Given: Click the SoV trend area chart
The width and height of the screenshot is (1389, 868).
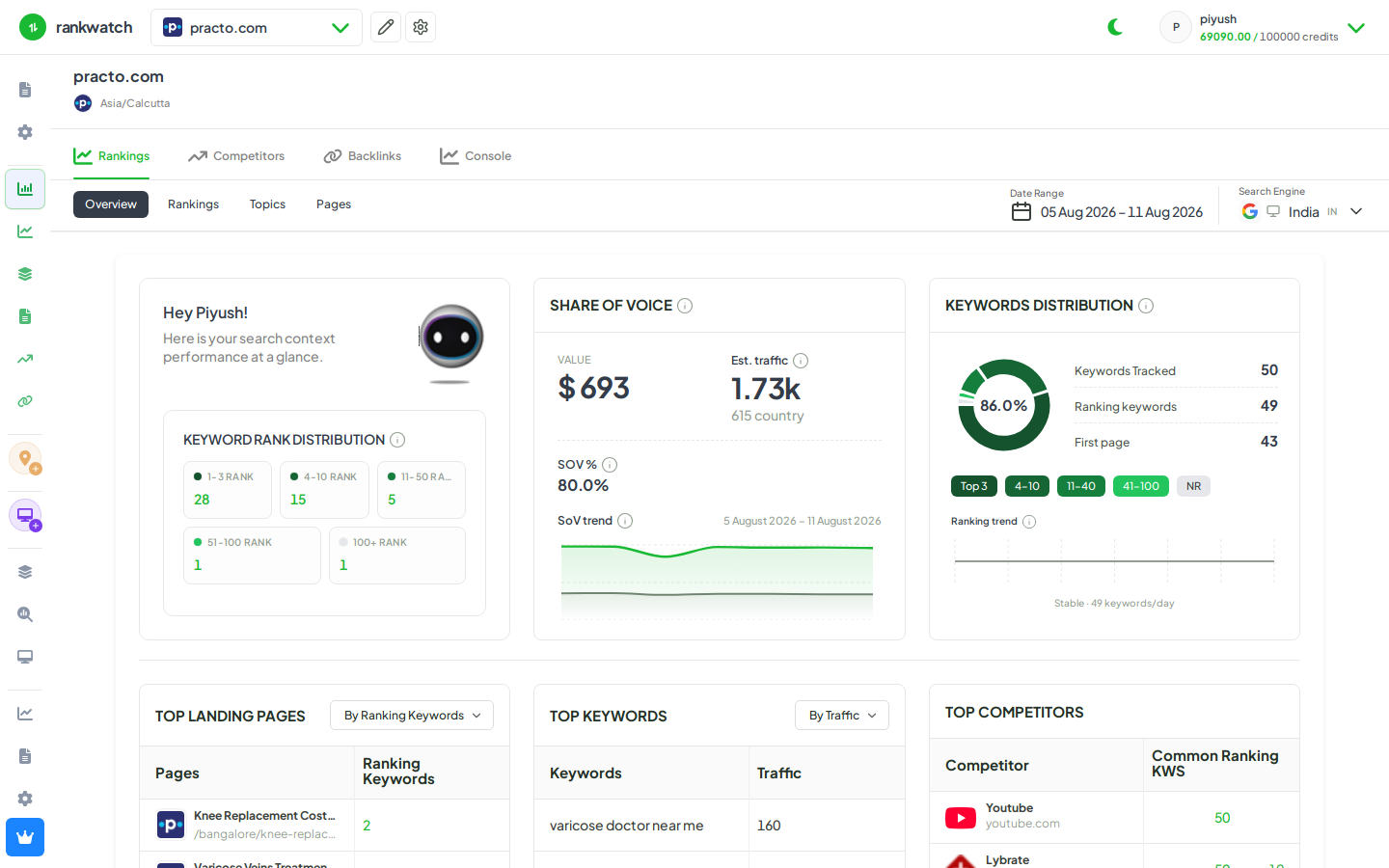Looking at the screenshot, I should pos(718,581).
